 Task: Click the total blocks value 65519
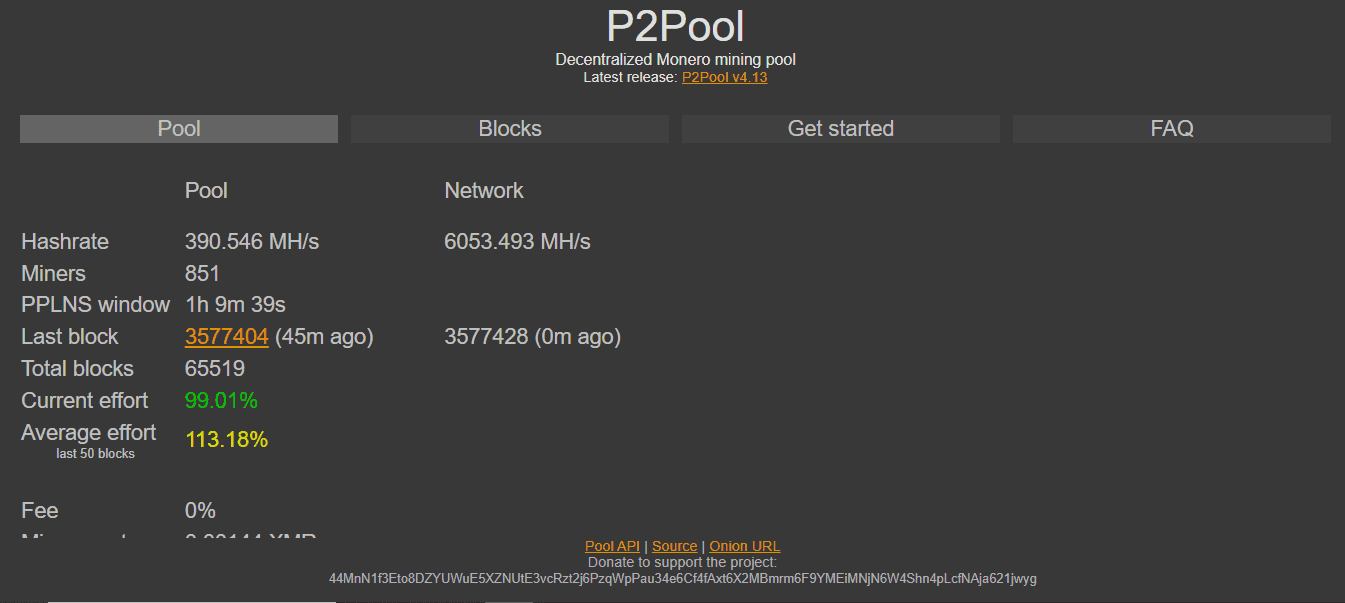tap(215, 369)
